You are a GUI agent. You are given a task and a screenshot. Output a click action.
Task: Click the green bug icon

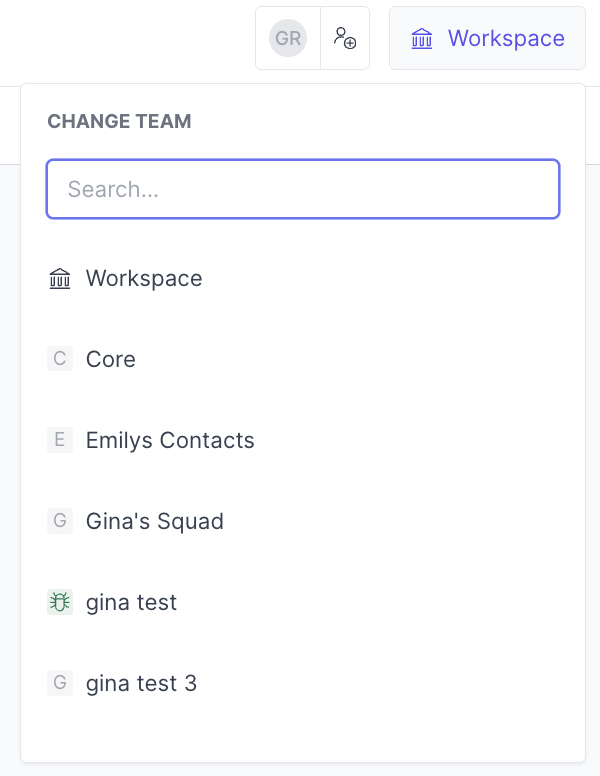60,602
